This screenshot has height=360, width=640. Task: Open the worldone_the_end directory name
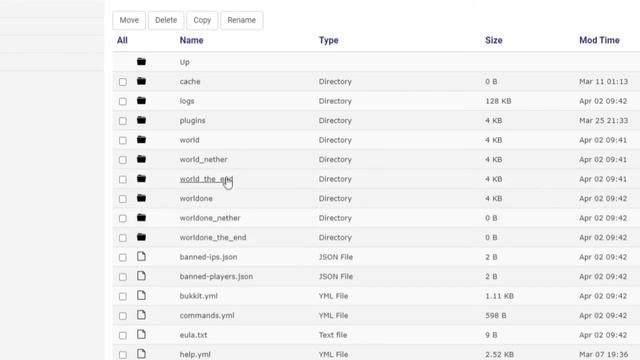point(213,238)
